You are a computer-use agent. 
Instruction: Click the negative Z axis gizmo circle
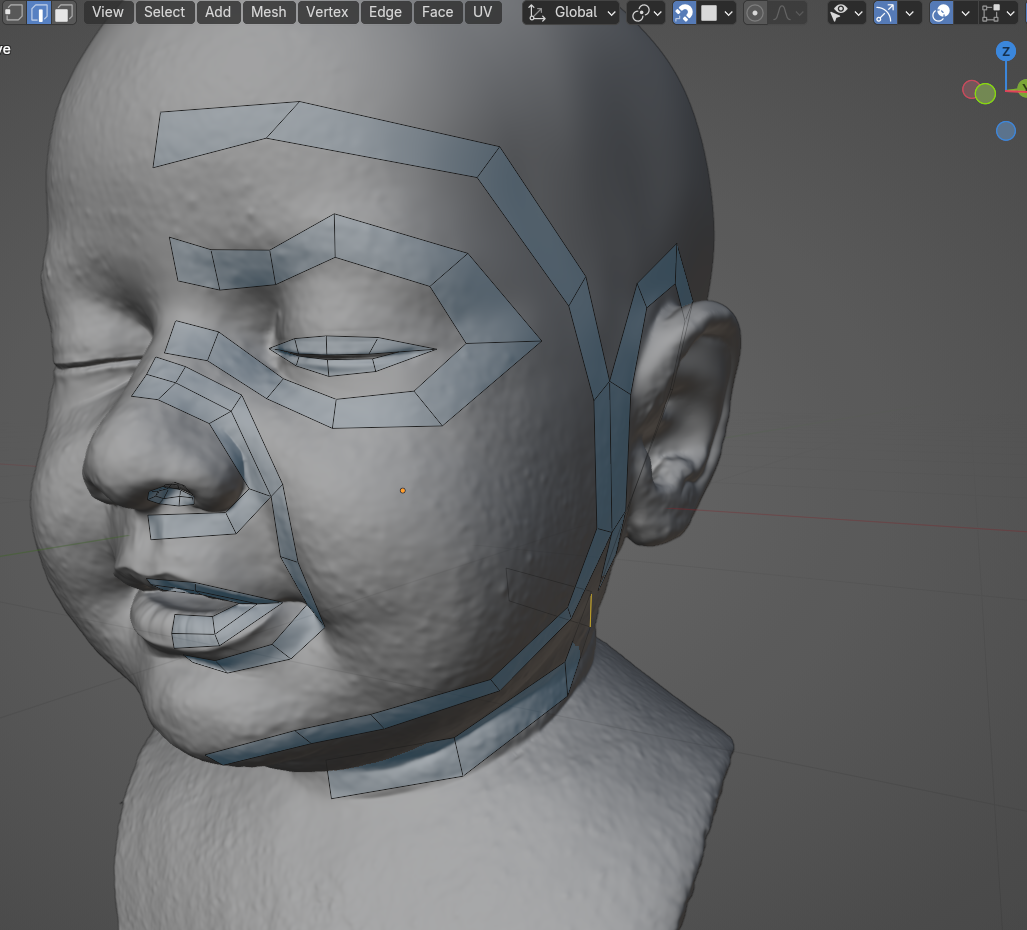click(x=1005, y=131)
